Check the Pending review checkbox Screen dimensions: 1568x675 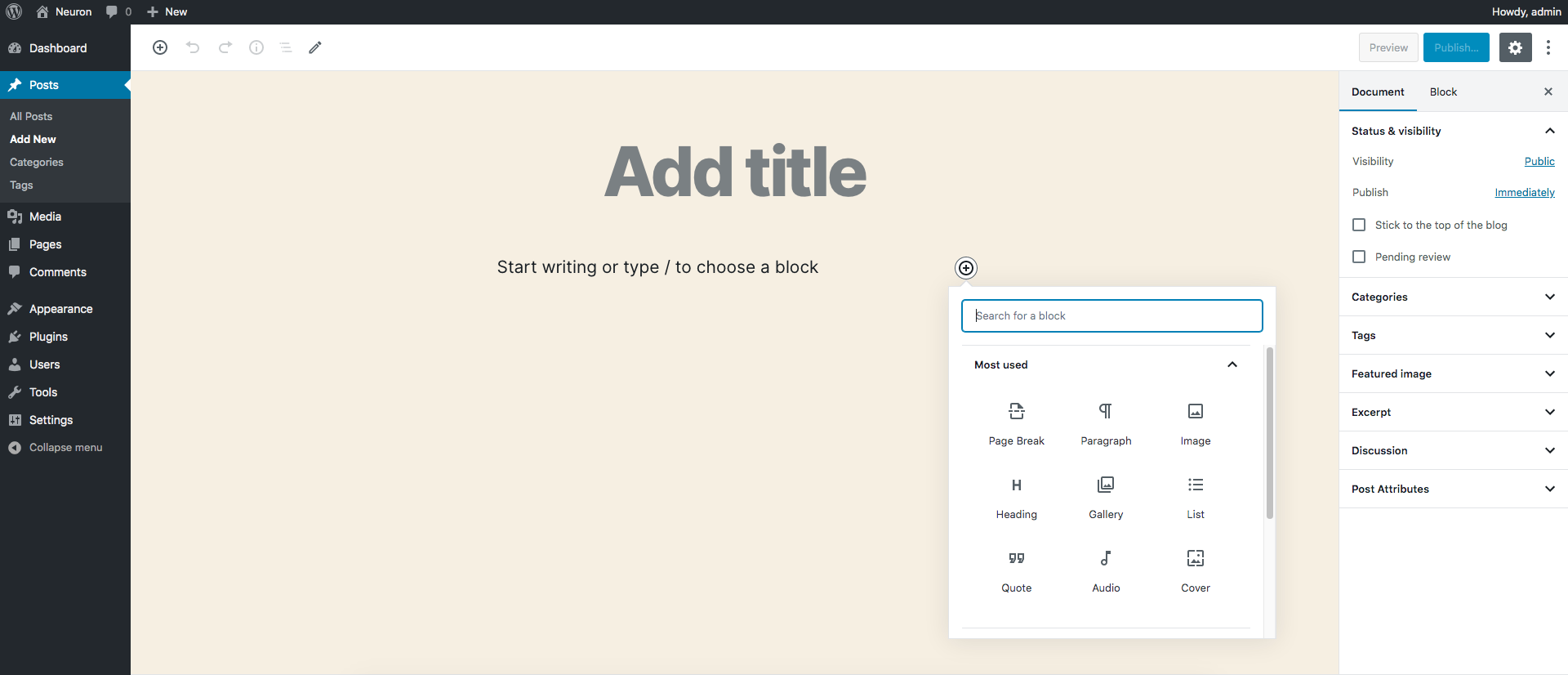[1359, 257]
